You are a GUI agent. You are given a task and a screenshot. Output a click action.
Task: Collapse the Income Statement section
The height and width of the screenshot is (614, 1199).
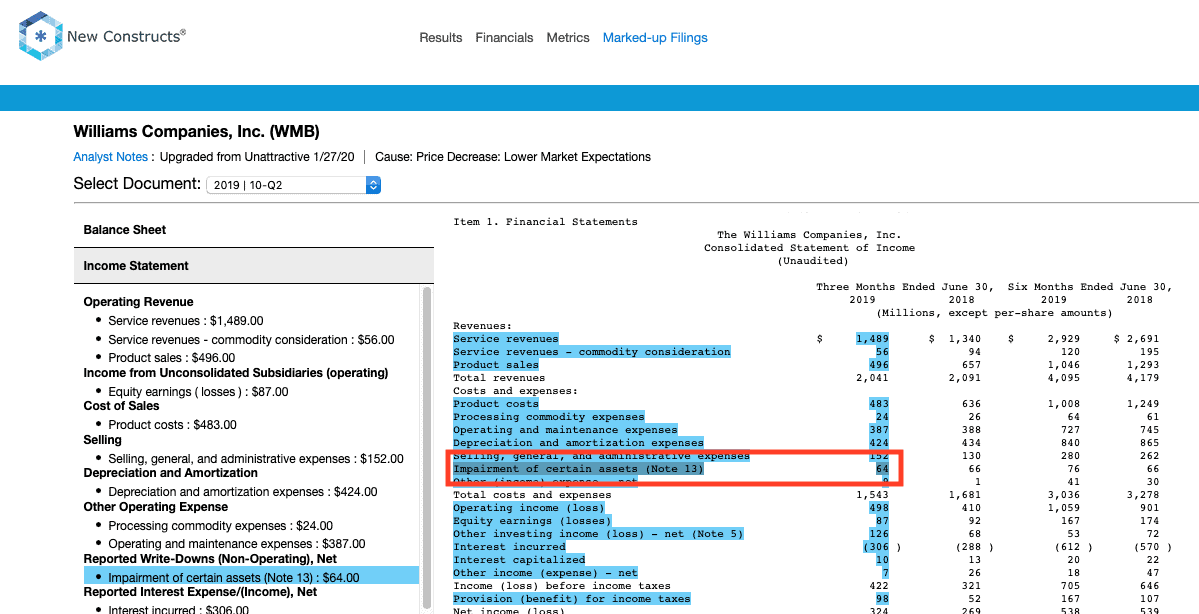click(254, 266)
